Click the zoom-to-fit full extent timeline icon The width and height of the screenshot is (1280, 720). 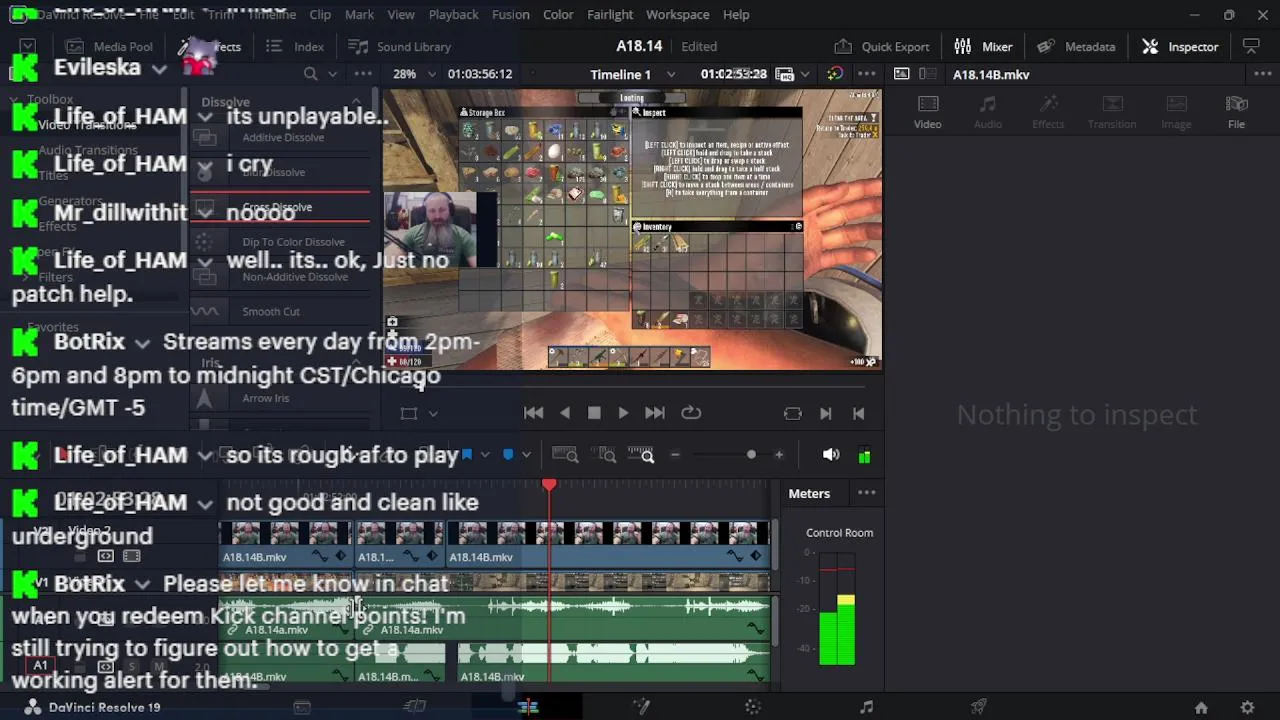tap(565, 455)
